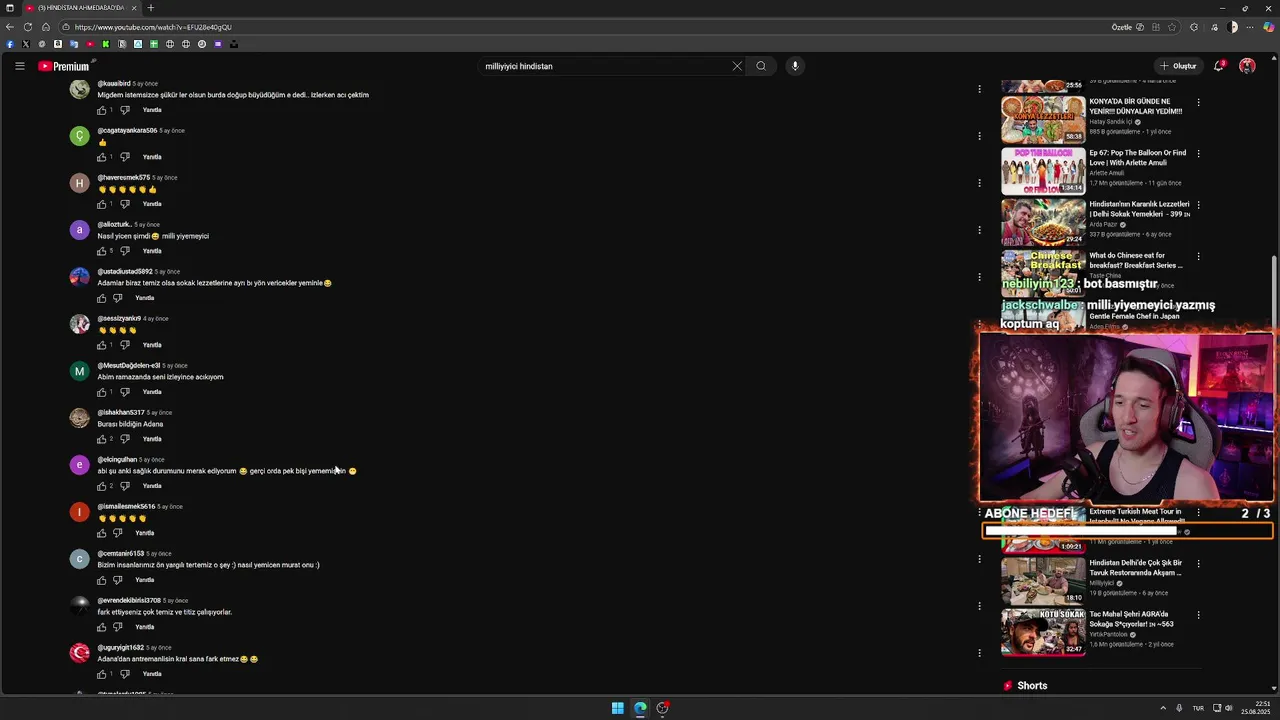Reply (Yanıtla) to the @kaaaibird comment
Screen dimensions: 1280x720
click(152, 110)
